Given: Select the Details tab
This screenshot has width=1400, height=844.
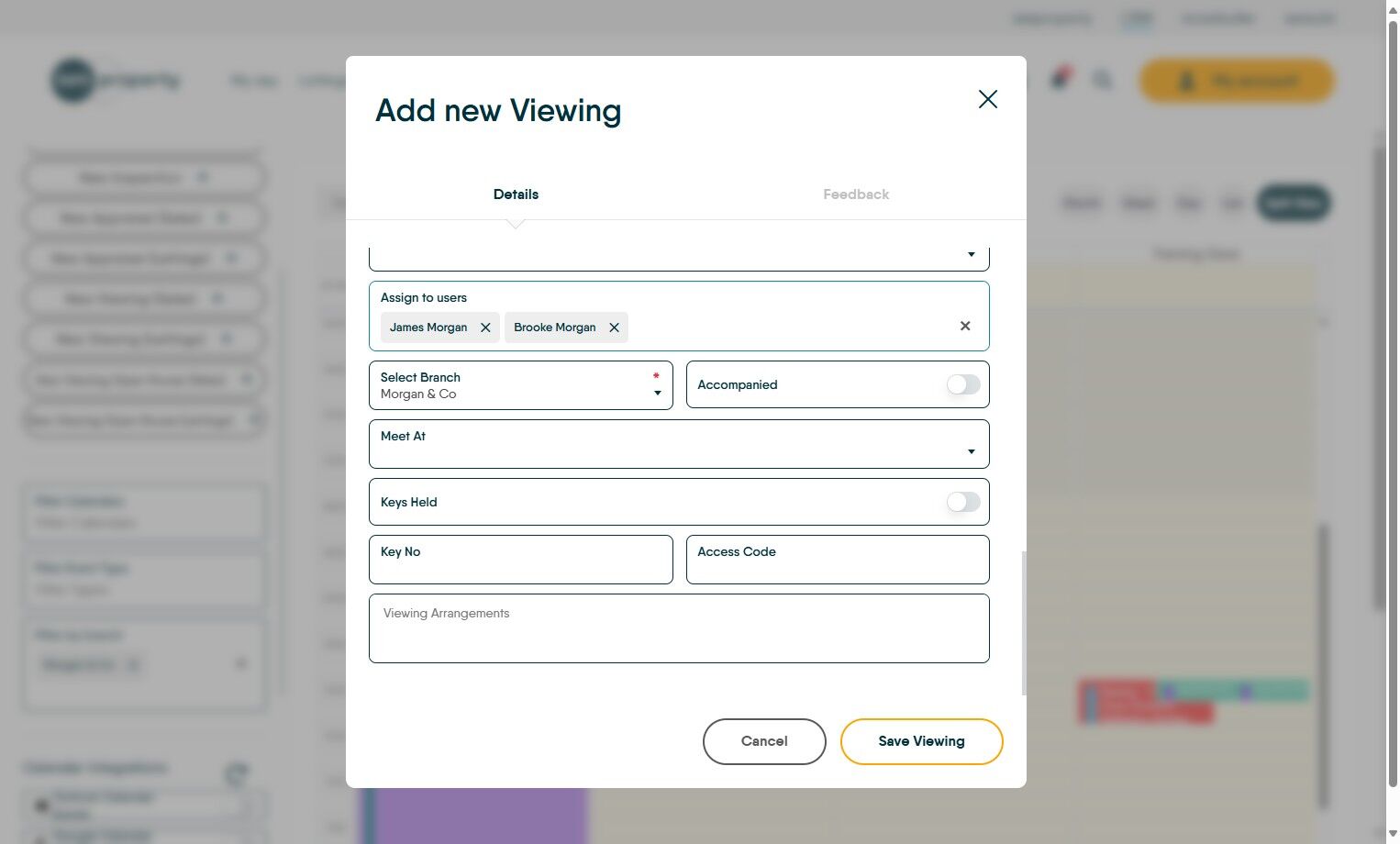Looking at the screenshot, I should tap(516, 194).
